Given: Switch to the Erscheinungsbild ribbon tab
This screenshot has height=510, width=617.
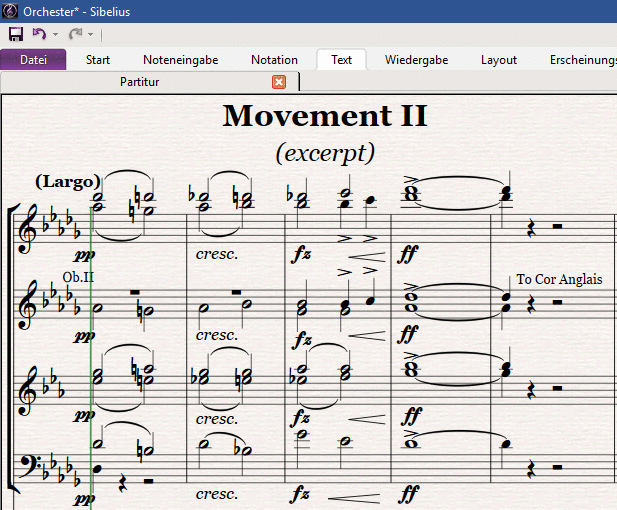Looking at the screenshot, I should (583, 60).
